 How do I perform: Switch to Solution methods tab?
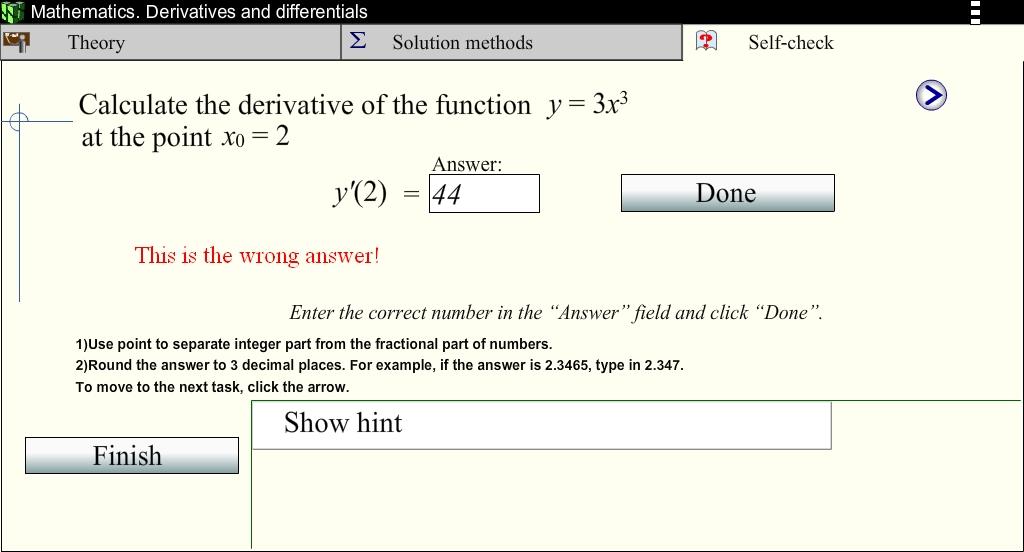pyautogui.click(x=511, y=42)
